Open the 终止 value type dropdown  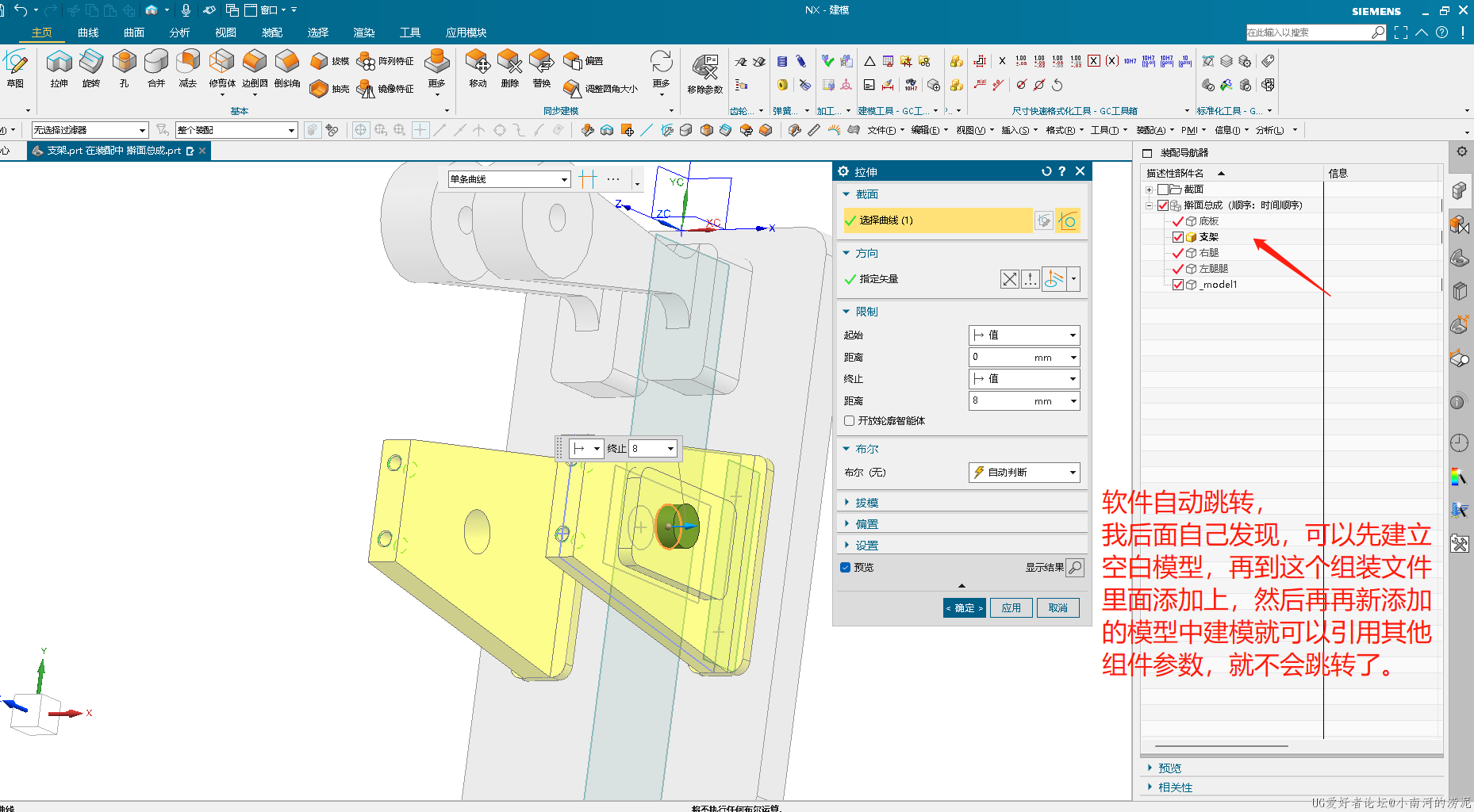coord(1024,379)
